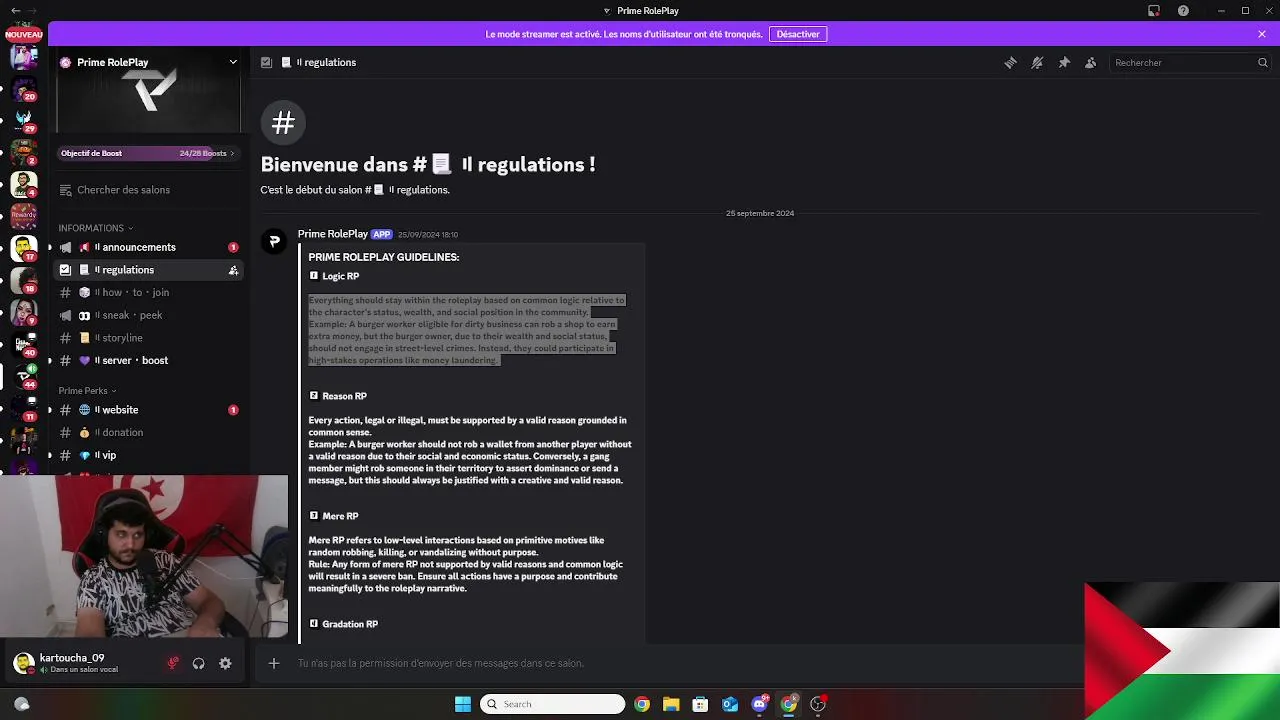
Task: Open the 24/28 Boosts chevron
Action: point(232,153)
